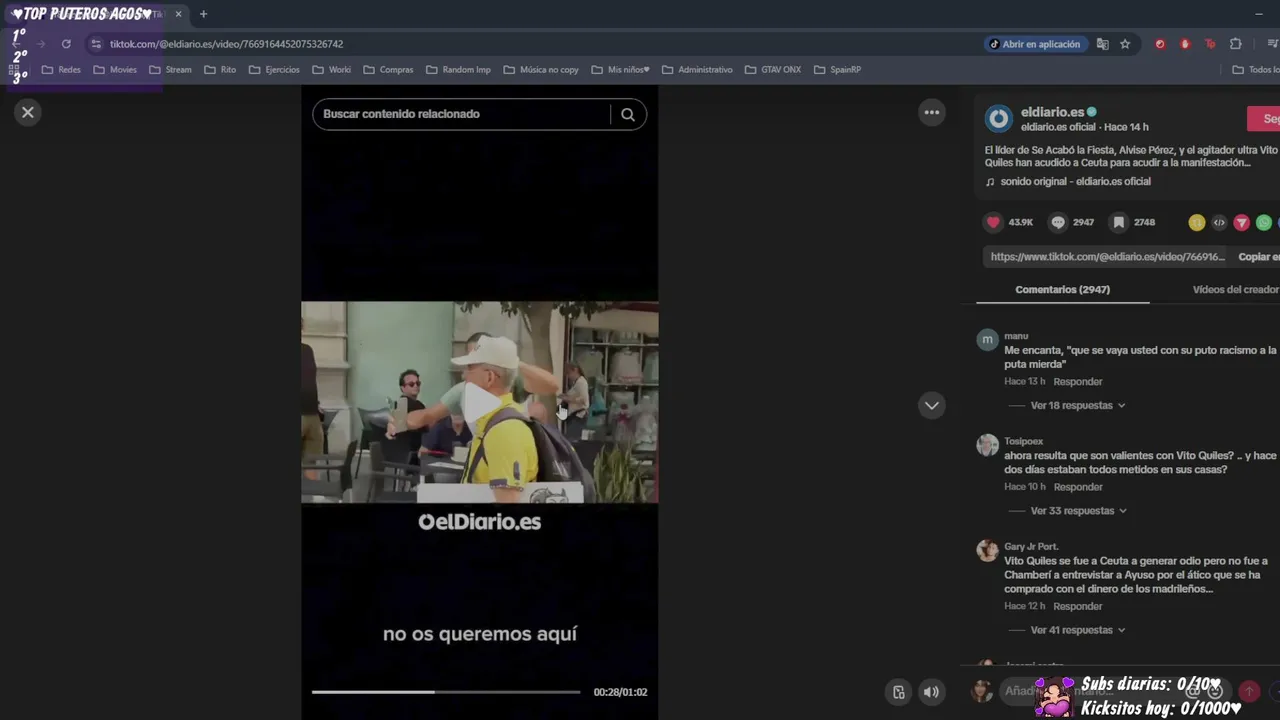Open the Ejercicios bookmarks folder

pos(274,70)
